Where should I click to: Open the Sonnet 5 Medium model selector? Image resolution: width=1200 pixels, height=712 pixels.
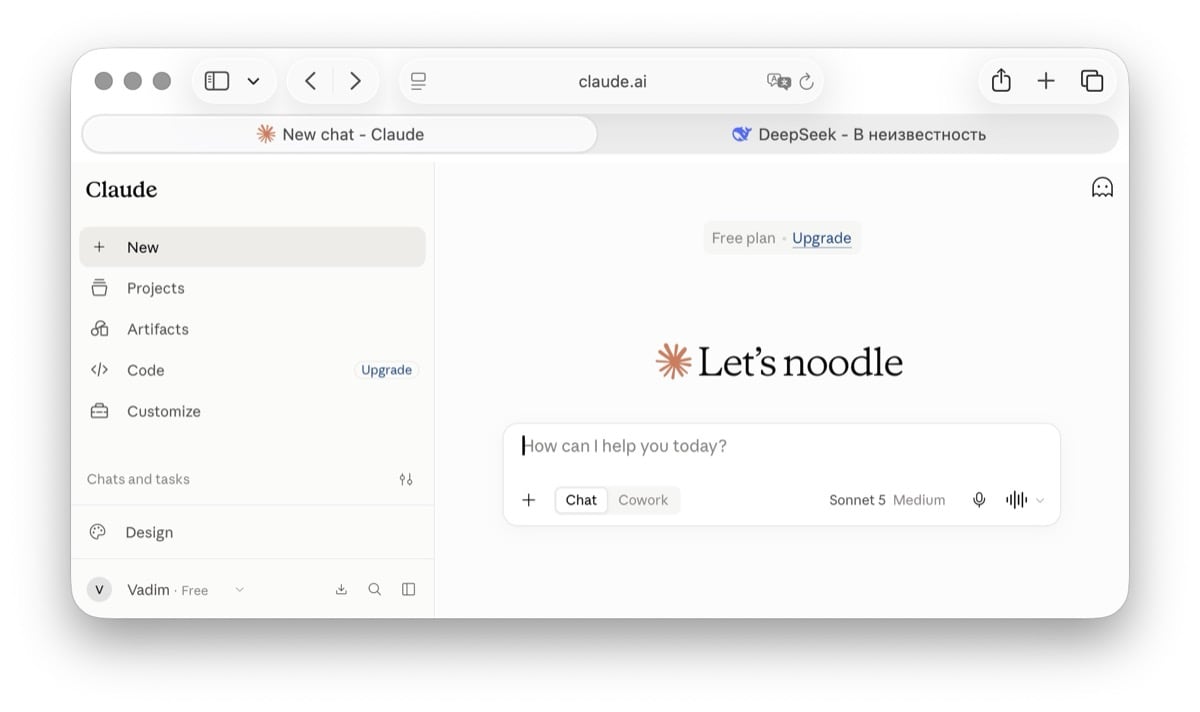tap(887, 500)
